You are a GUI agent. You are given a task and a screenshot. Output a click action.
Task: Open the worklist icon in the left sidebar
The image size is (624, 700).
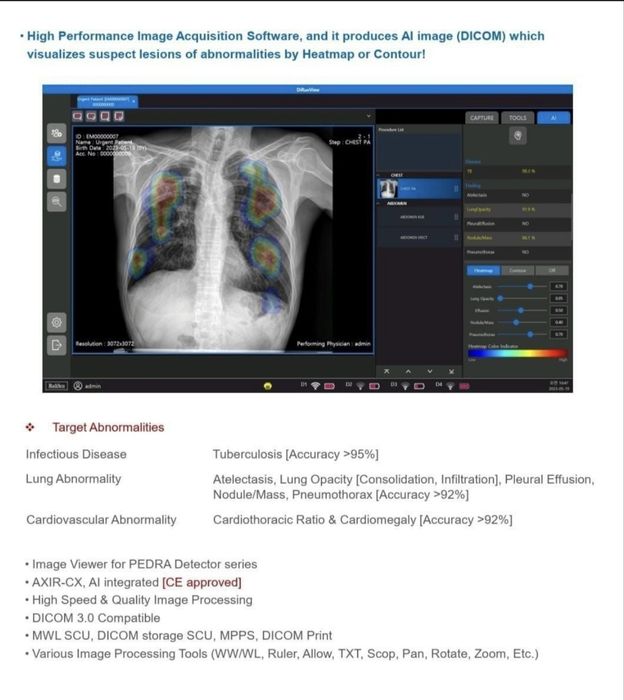click(57, 133)
